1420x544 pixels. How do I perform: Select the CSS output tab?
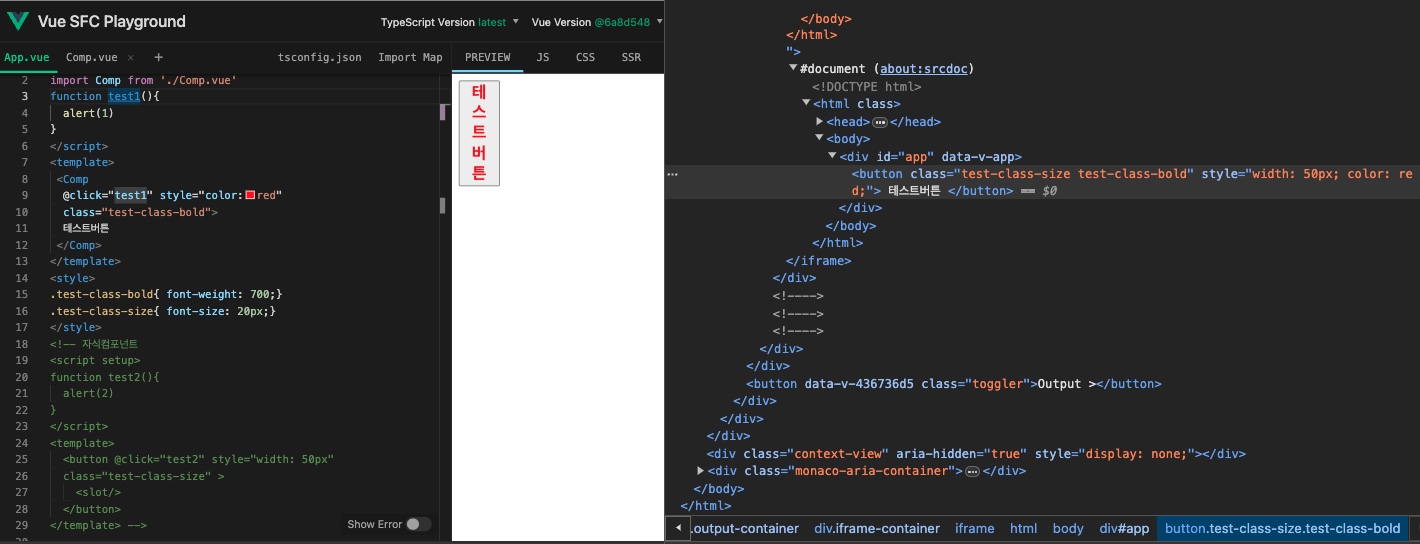[585, 57]
